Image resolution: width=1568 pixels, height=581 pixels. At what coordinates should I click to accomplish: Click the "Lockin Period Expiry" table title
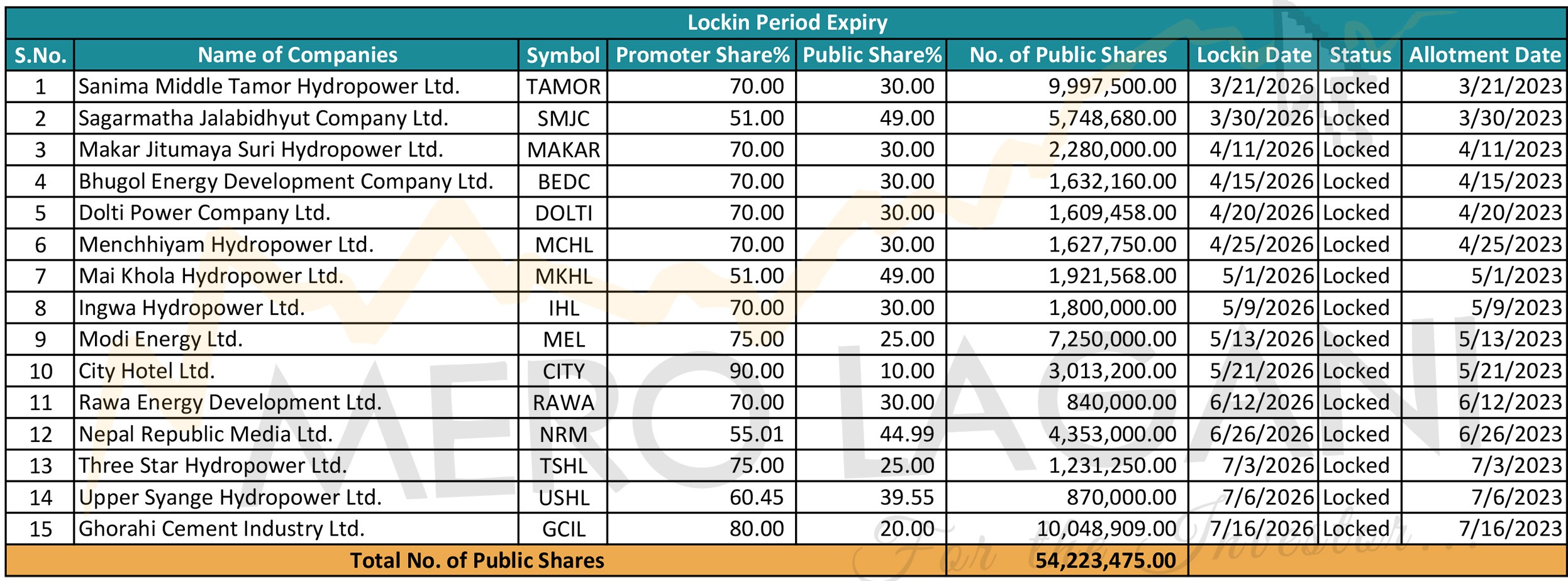click(787, 23)
